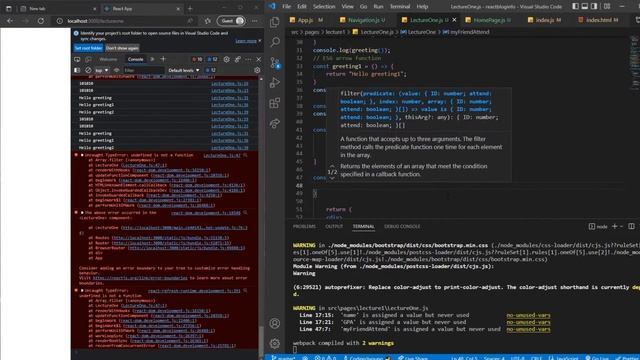Open the Customize Layout icon
The height and width of the screenshot is (360, 640).
(x=607, y=6)
